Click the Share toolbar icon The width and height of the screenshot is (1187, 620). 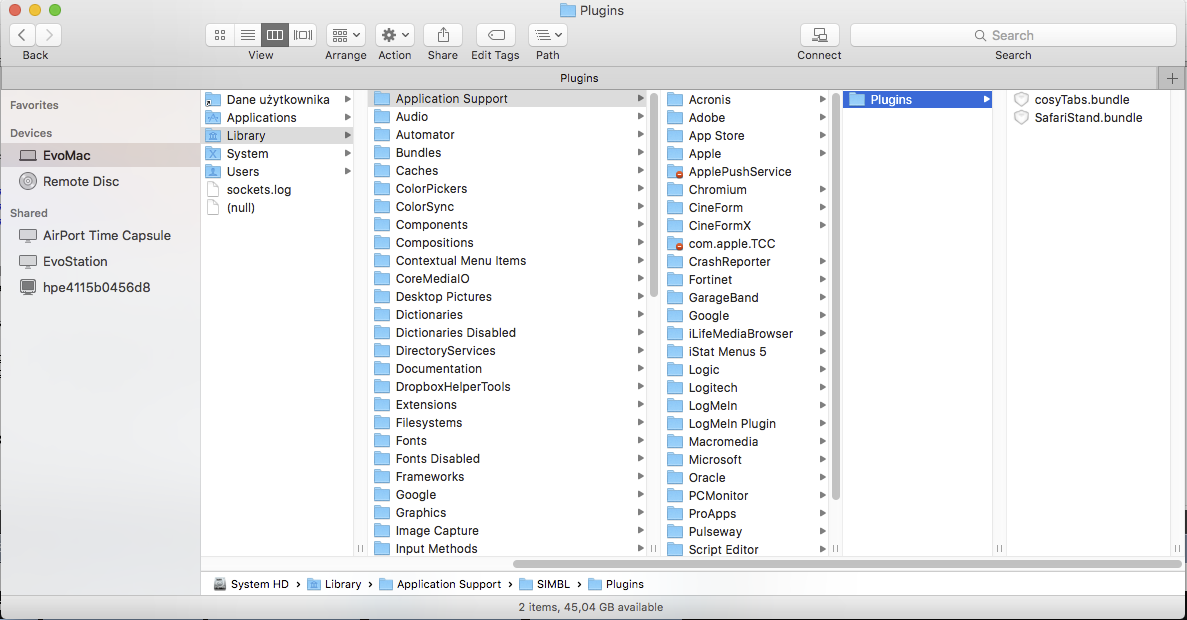(442, 35)
